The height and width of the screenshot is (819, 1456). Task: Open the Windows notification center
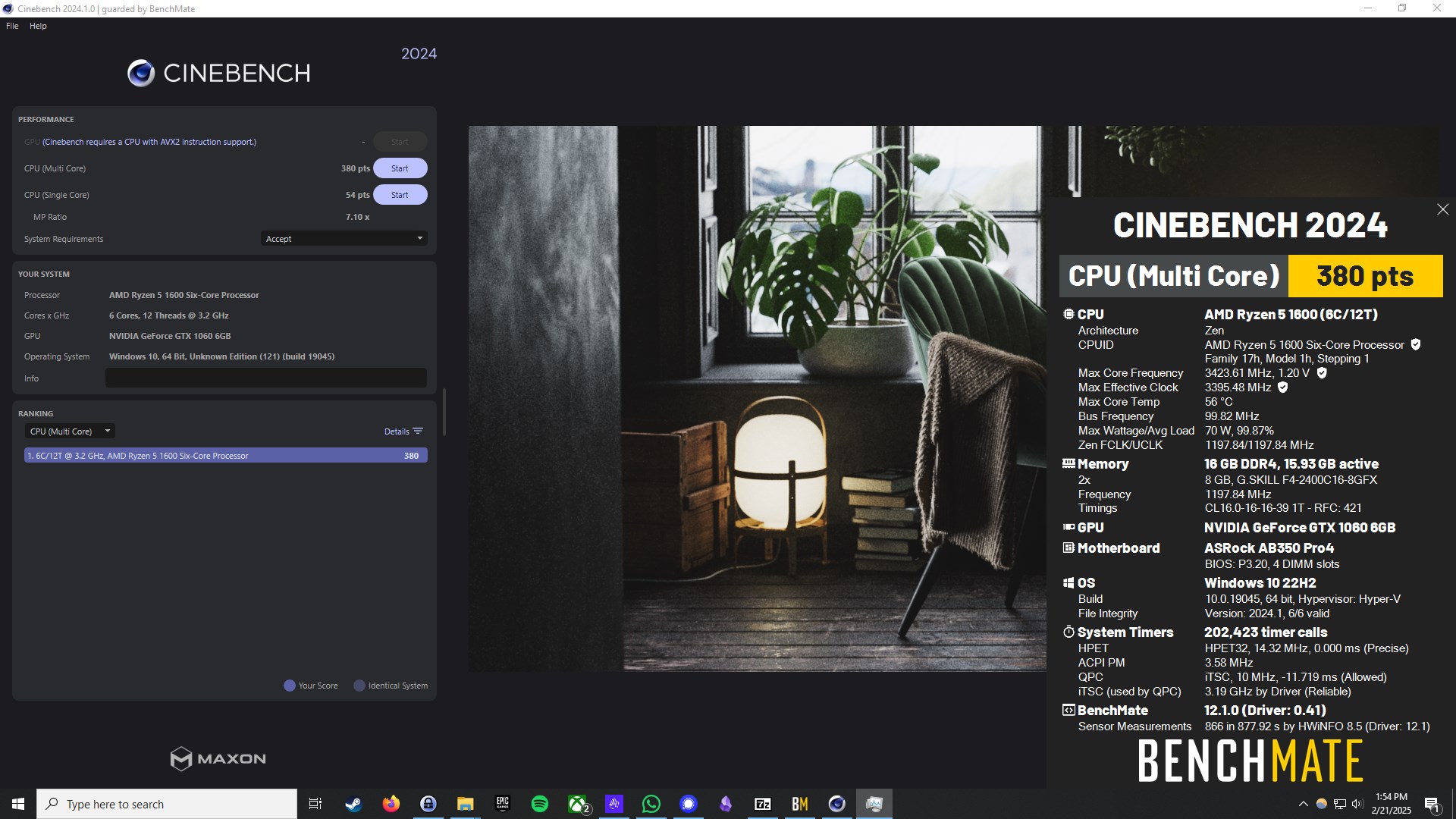[x=1432, y=804]
